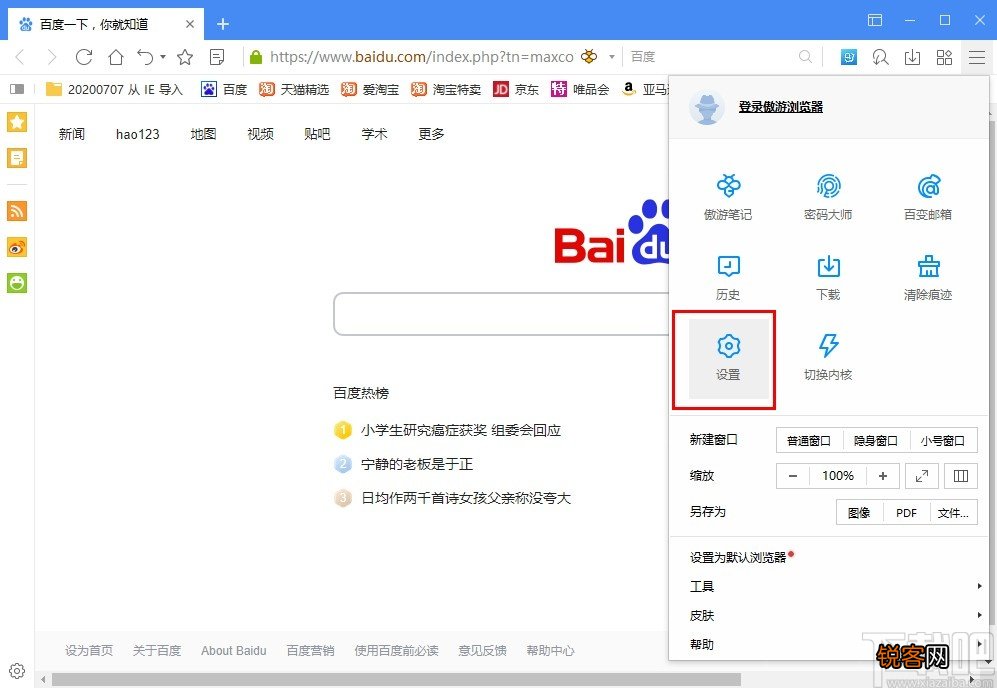Image resolution: width=997 pixels, height=688 pixels.
Task: Open History (历史) in the menu
Action: point(728,278)
